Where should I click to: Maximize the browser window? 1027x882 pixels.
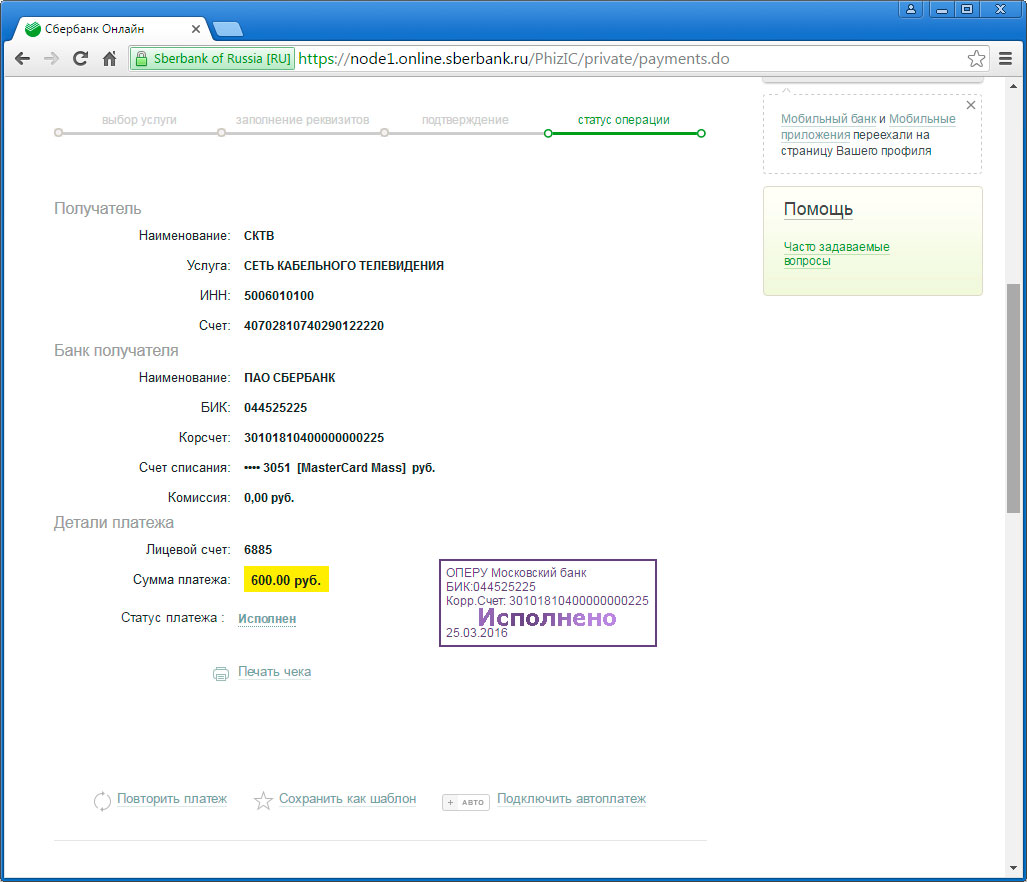(967, 9)
